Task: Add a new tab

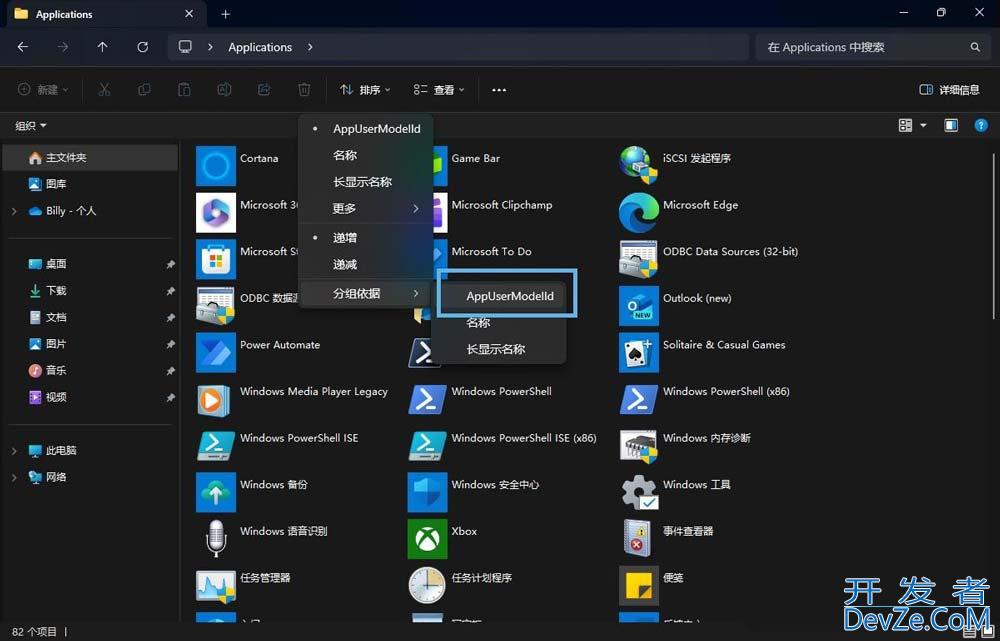Action: pyautogui.click(x=225, y=14)
